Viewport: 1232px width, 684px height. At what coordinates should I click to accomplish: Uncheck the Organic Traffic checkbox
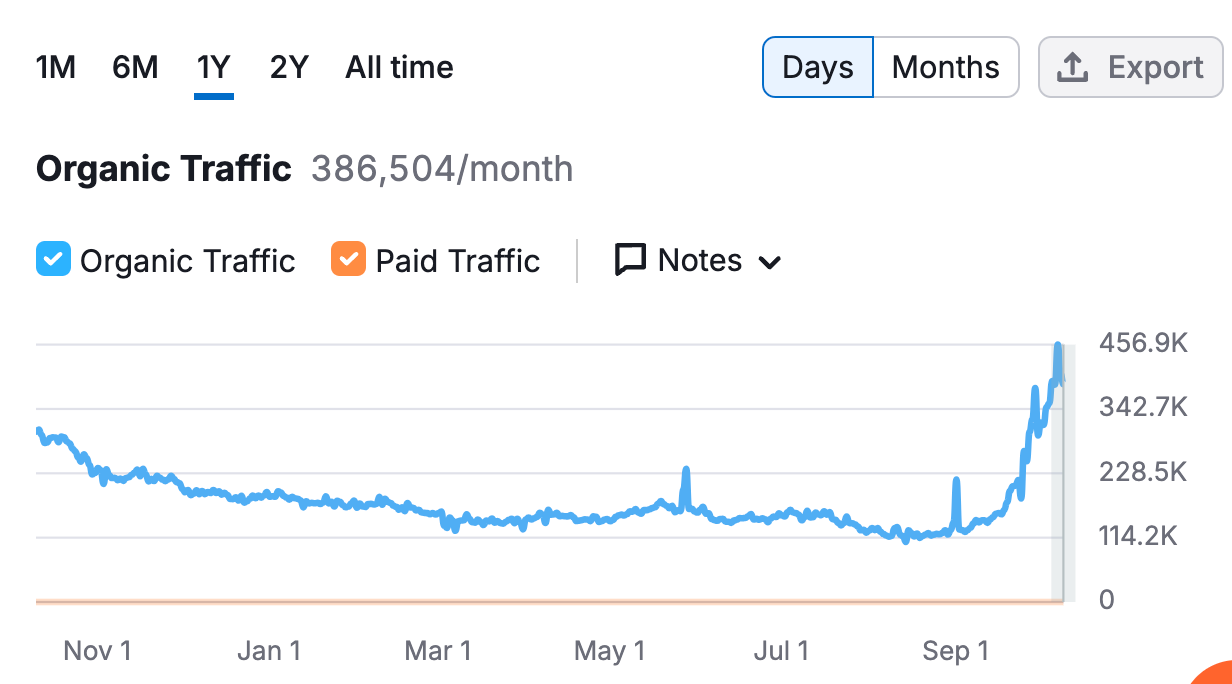[x=53, y=261]
